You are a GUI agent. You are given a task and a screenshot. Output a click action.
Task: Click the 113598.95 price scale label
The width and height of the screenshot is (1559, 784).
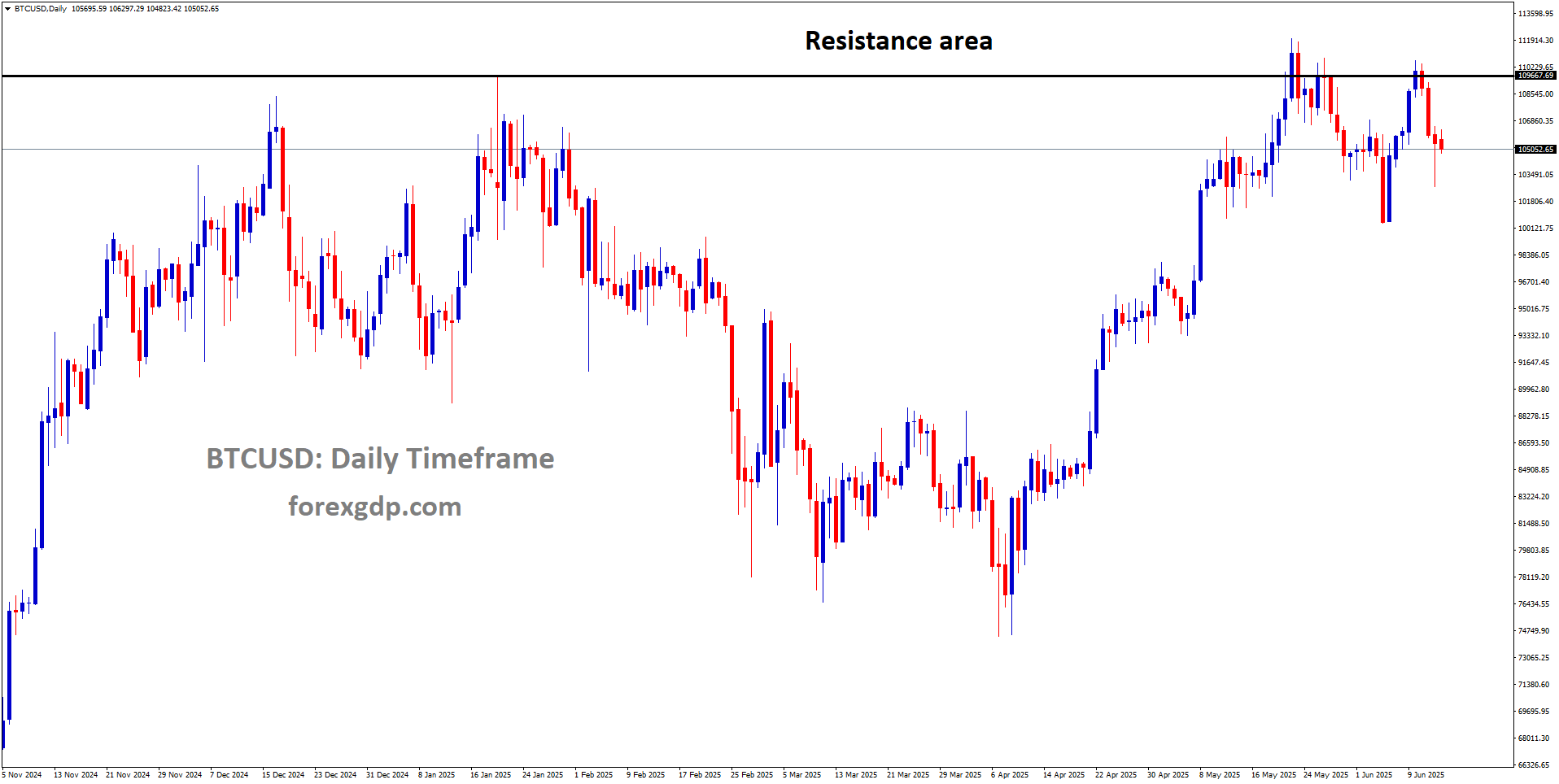(1535, 14)
